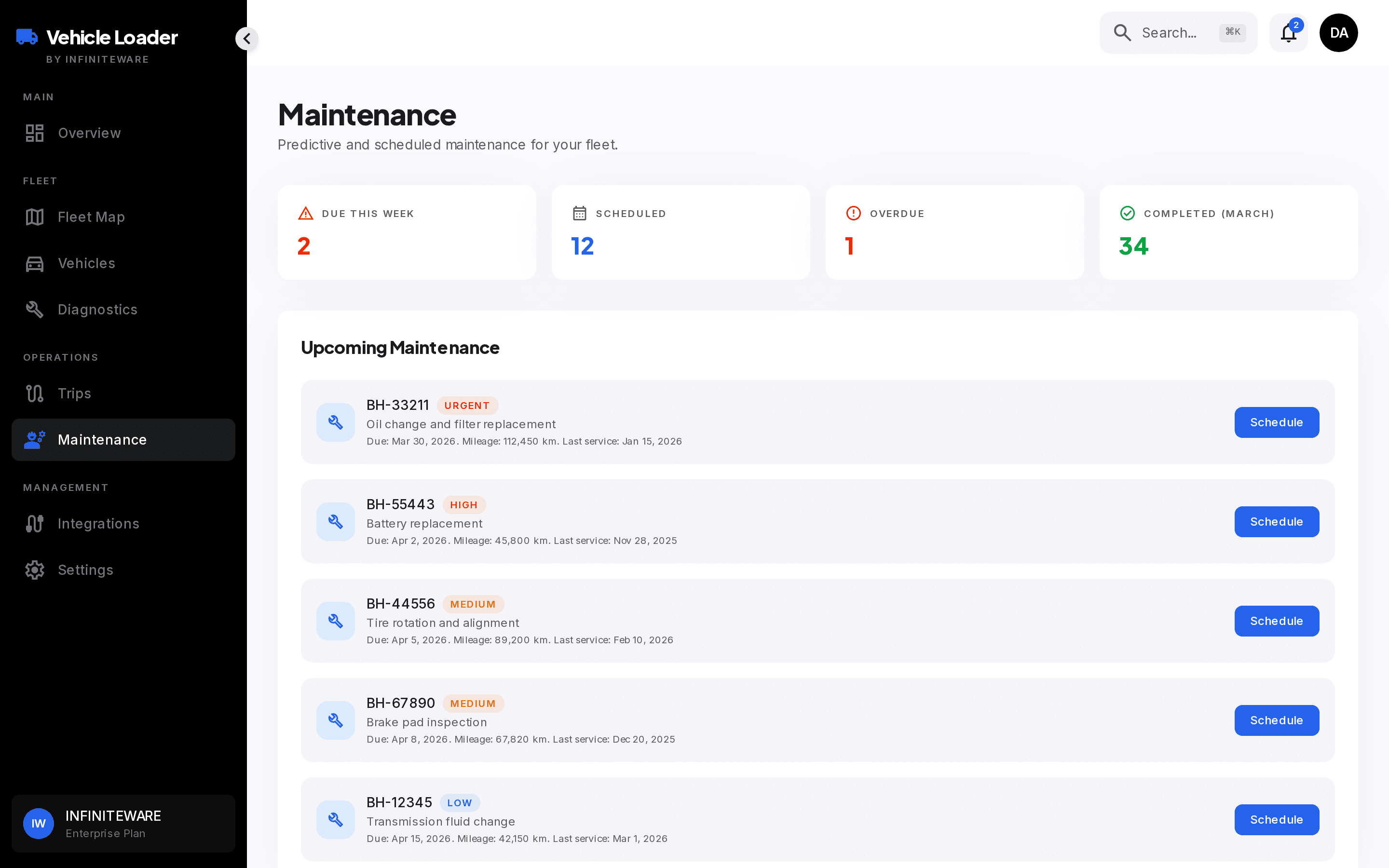1389x868 pixels.
Task: Focus the Search input field
Action: tap(1178, 33)
